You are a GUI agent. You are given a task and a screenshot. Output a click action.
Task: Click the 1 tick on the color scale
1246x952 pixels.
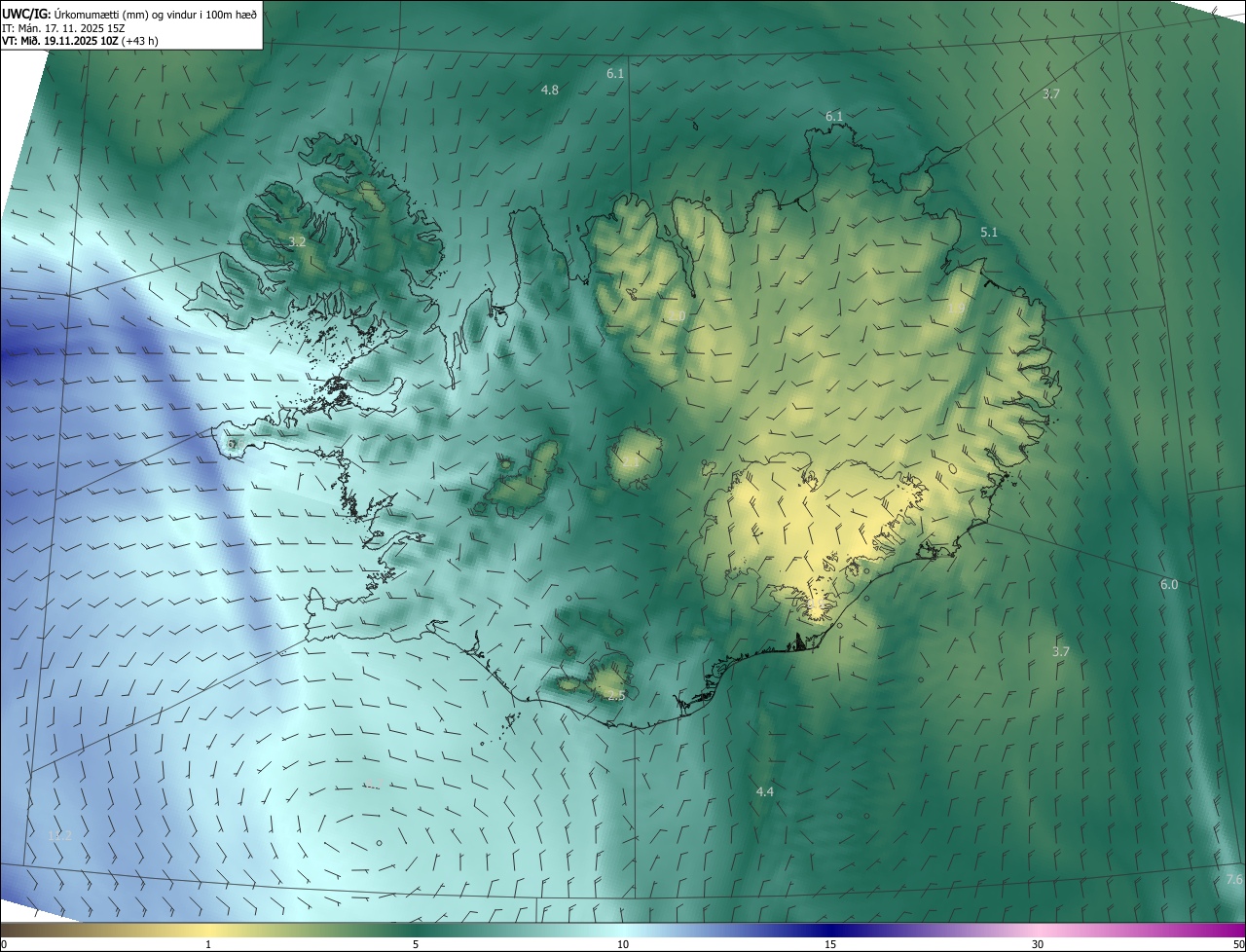coord(208,944)
